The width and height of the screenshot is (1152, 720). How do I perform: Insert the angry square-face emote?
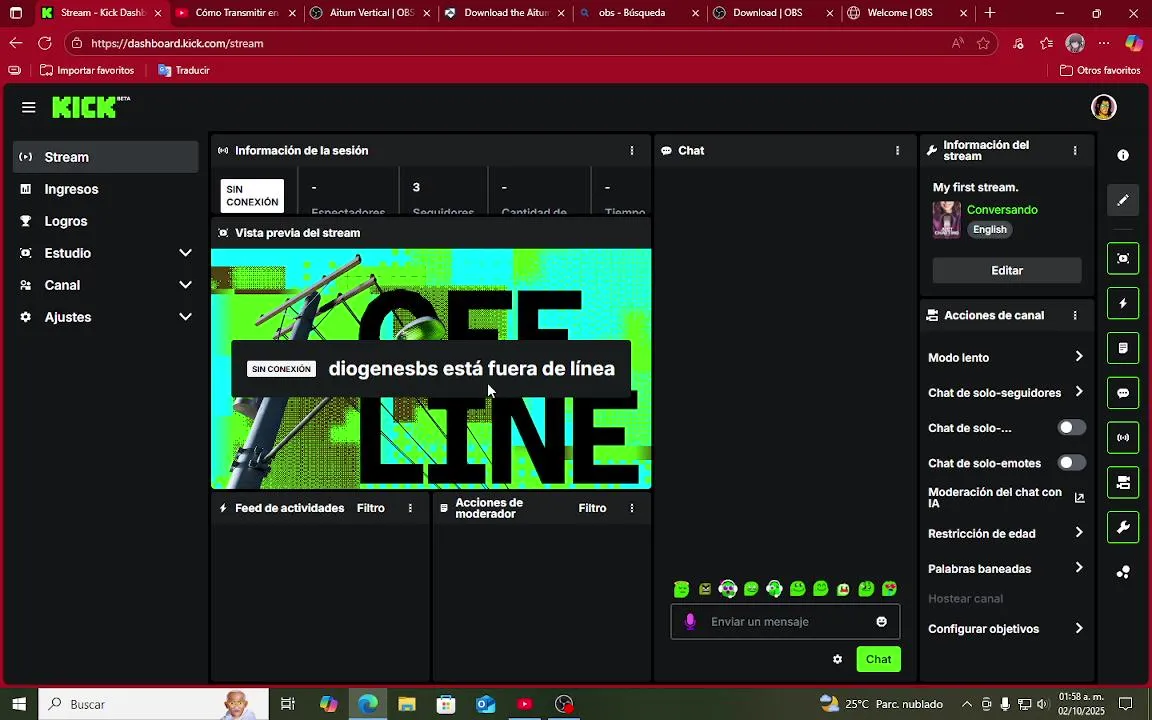pos(705,588)
